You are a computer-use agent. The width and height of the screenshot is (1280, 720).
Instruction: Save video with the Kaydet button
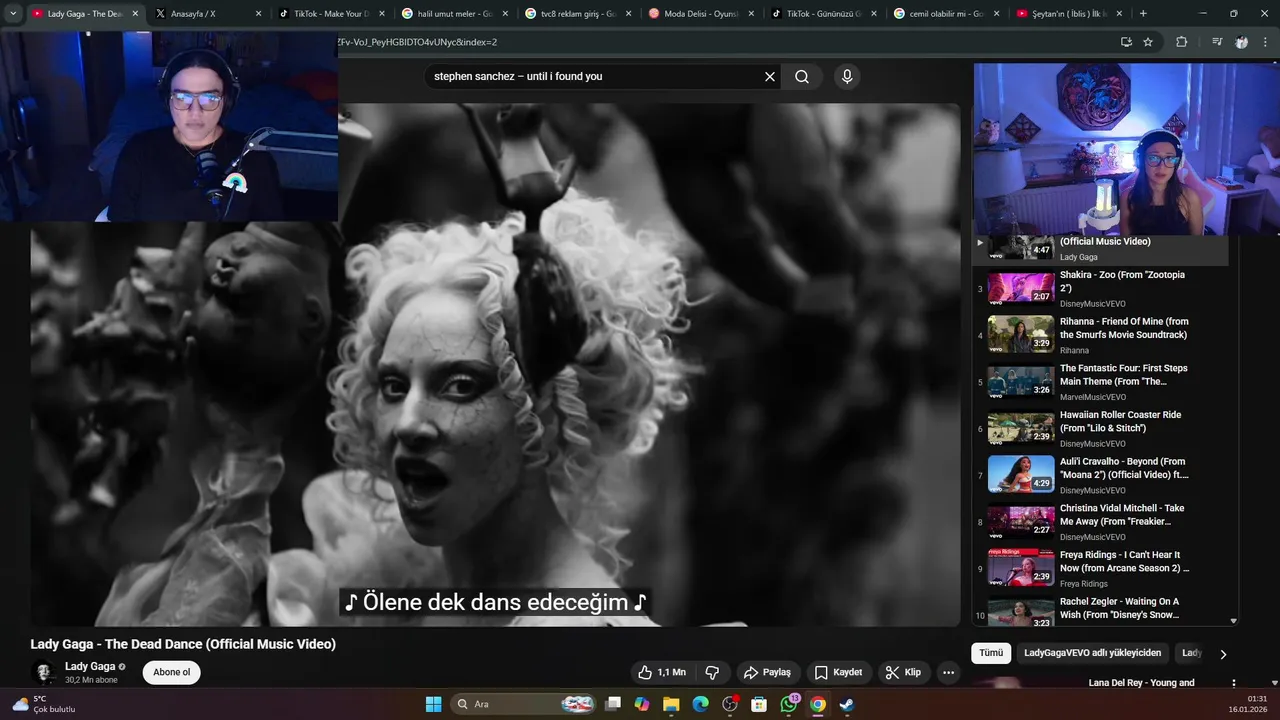tap(838, 672)
